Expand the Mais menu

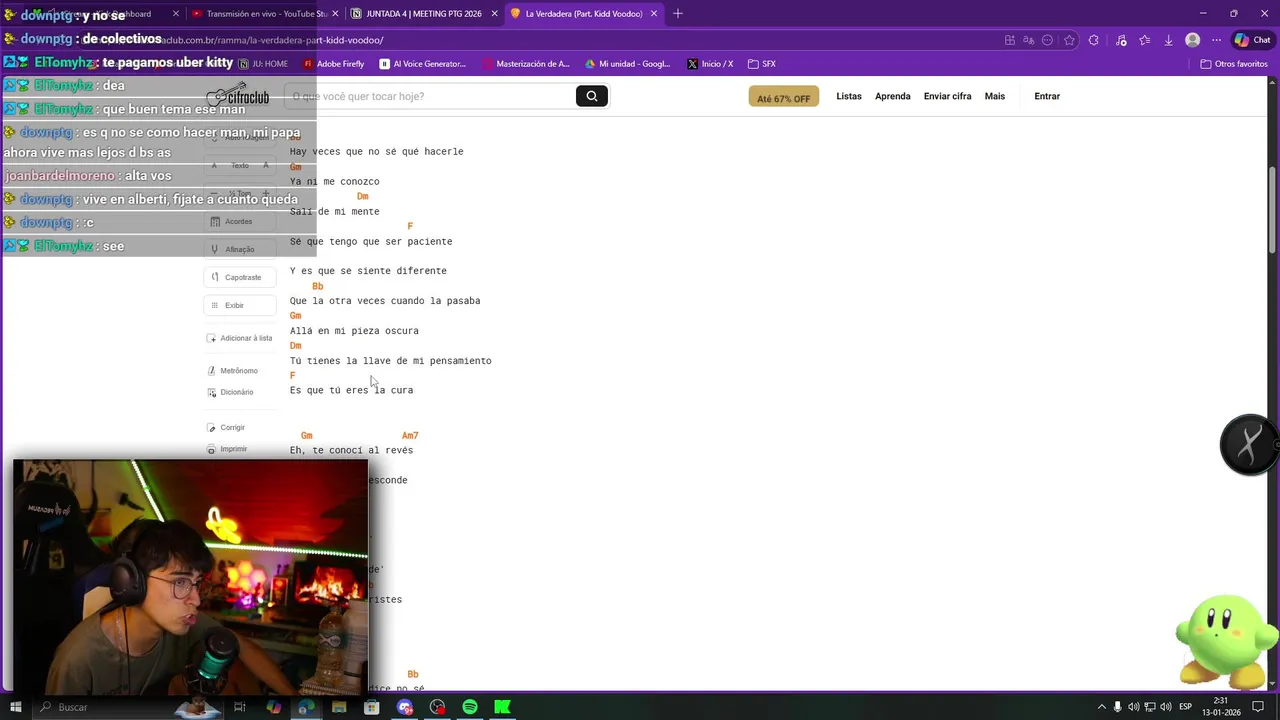point(994,96)
